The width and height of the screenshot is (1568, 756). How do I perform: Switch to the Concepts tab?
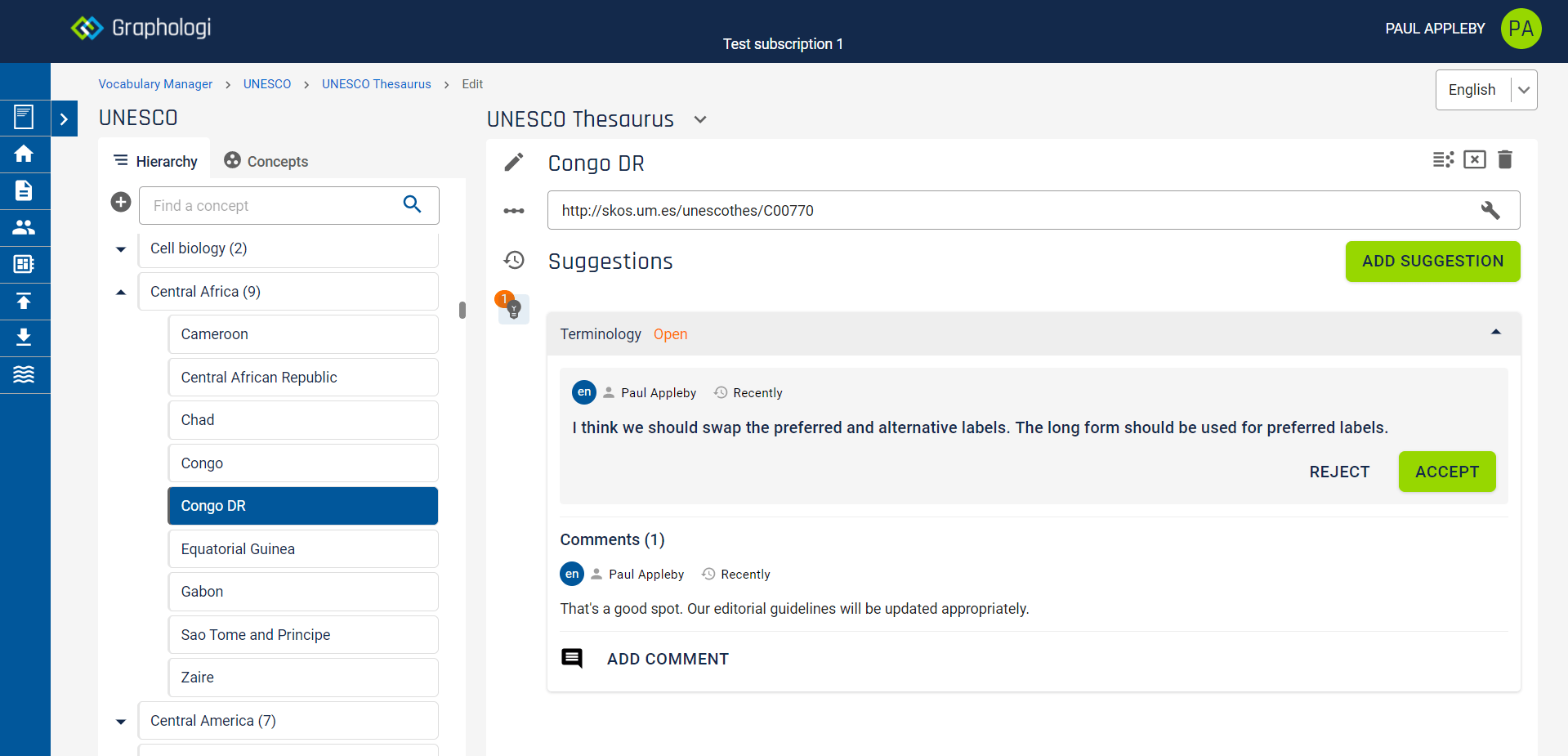[266, 161]
